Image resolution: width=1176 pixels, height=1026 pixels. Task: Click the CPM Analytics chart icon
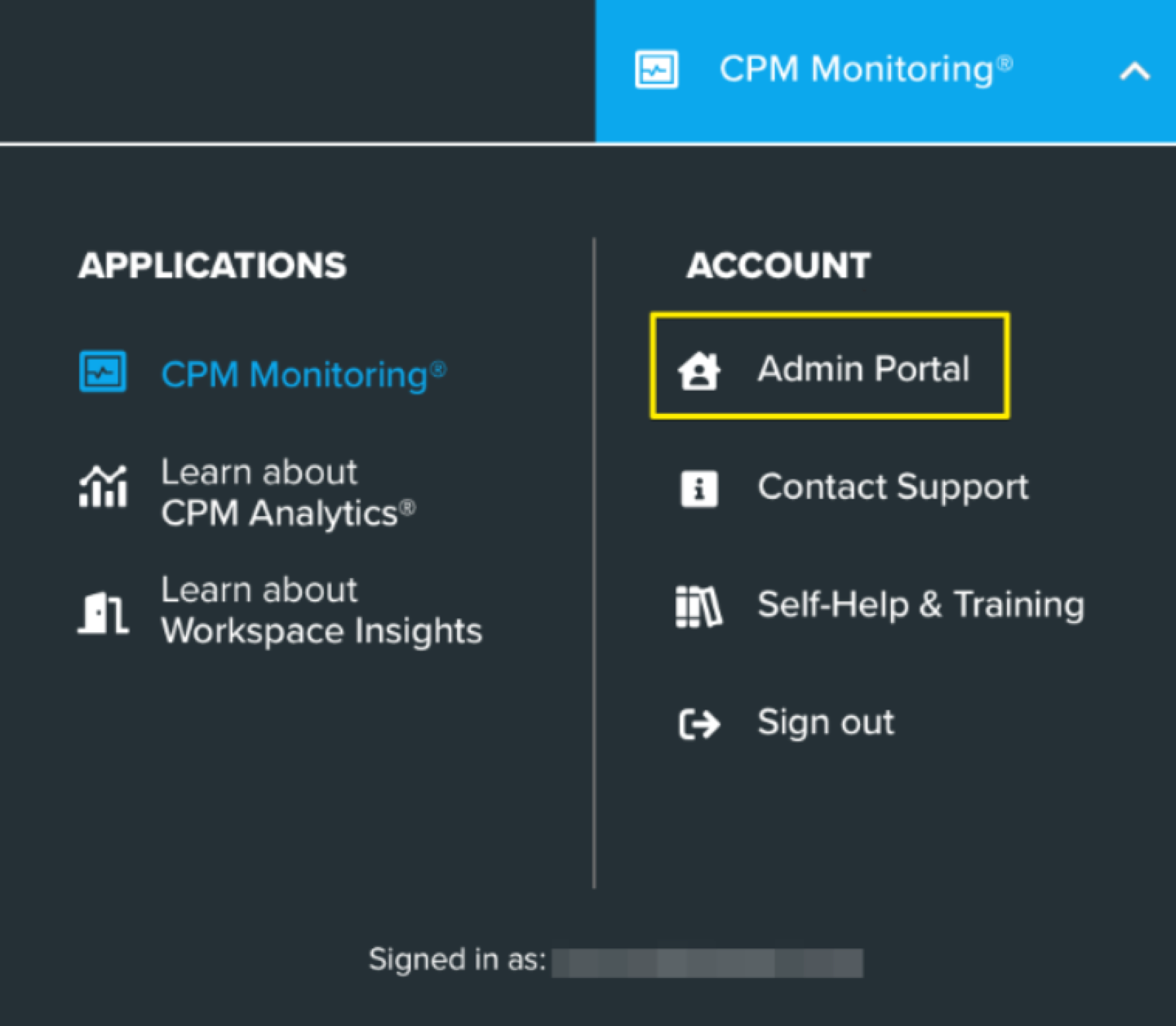[103, 487]
